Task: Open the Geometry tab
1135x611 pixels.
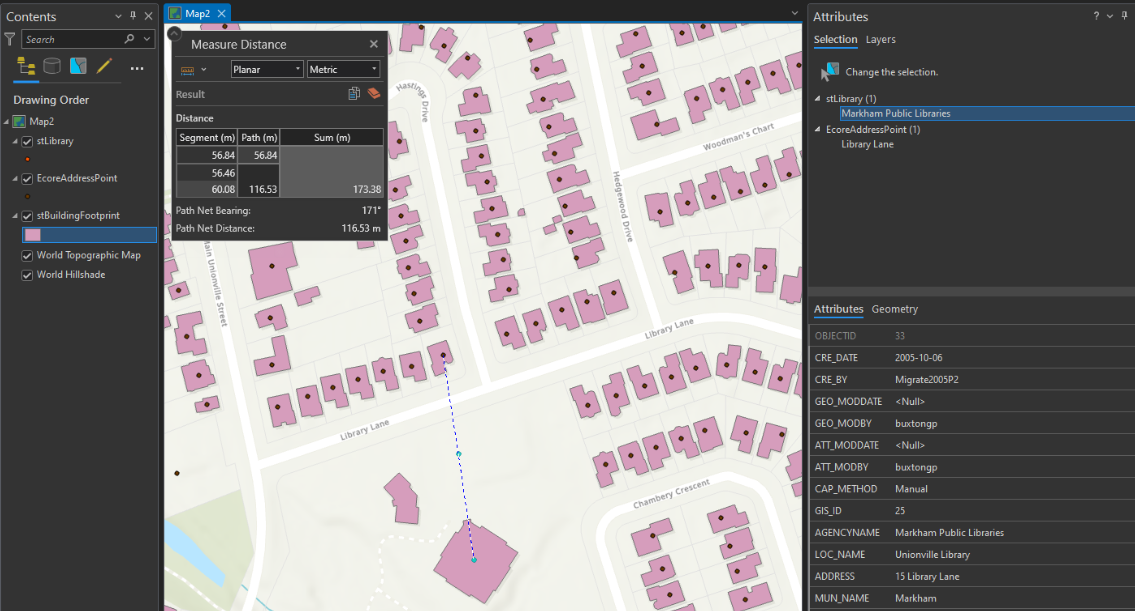Action: coord(894,309)
